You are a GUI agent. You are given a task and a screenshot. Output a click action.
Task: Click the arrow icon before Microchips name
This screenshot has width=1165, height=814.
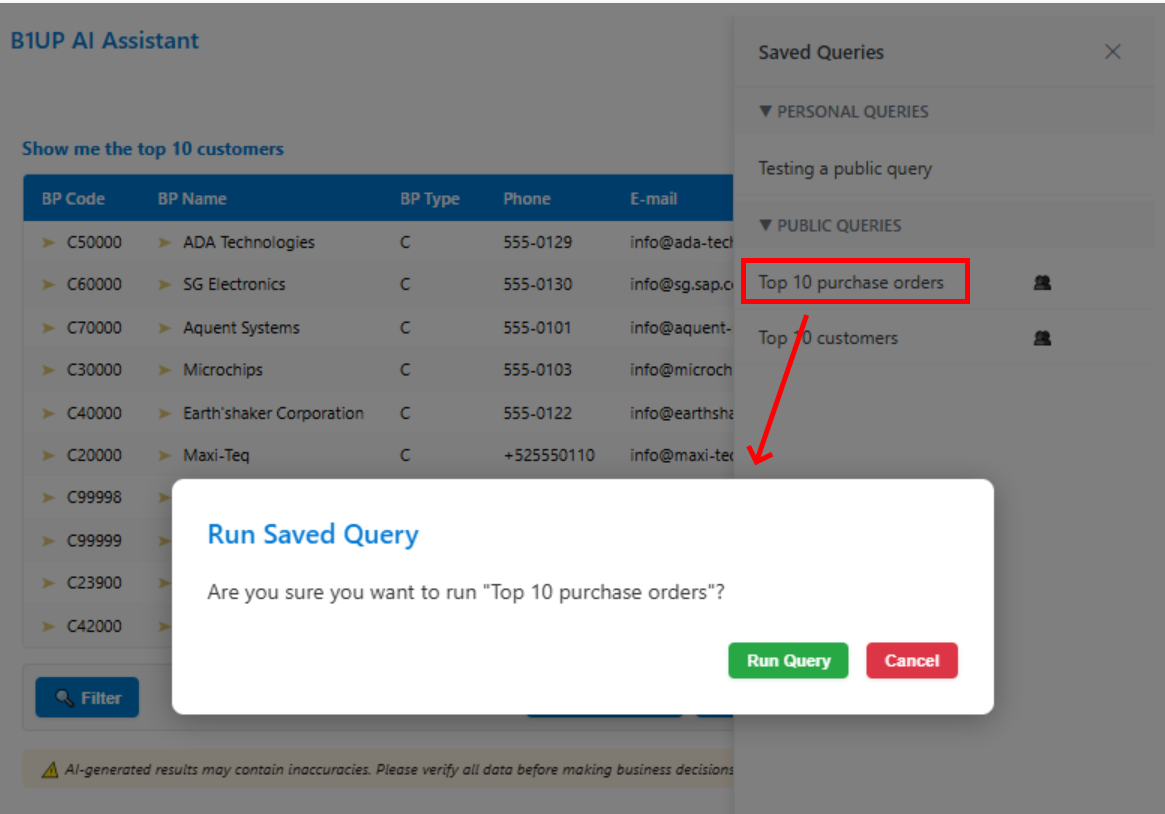(165, 370)
